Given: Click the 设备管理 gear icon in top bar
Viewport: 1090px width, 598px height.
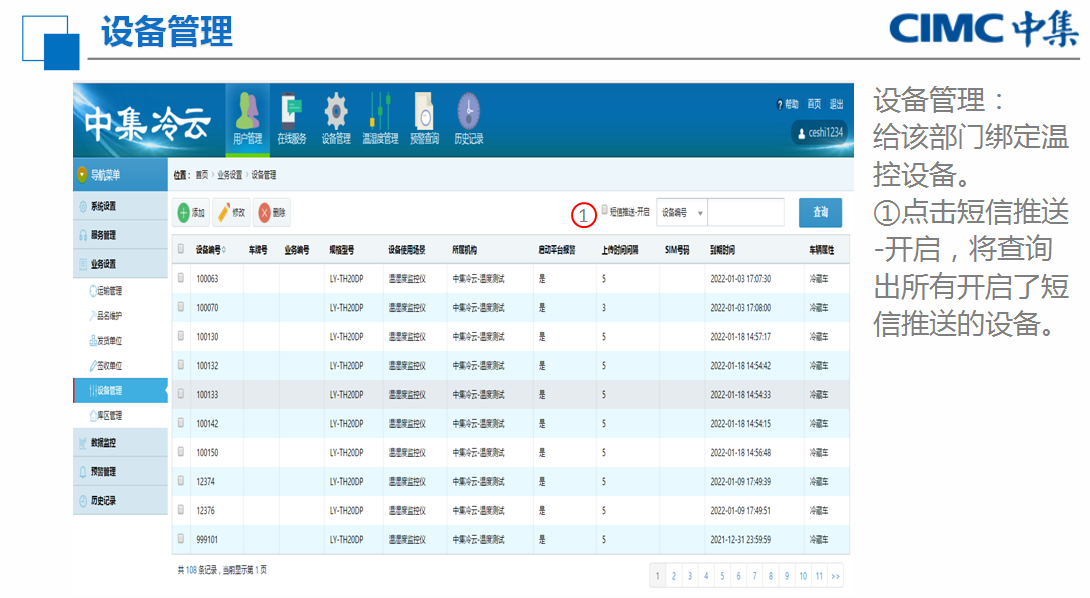Looking at the screenshot, I should [x=336, y=118].
